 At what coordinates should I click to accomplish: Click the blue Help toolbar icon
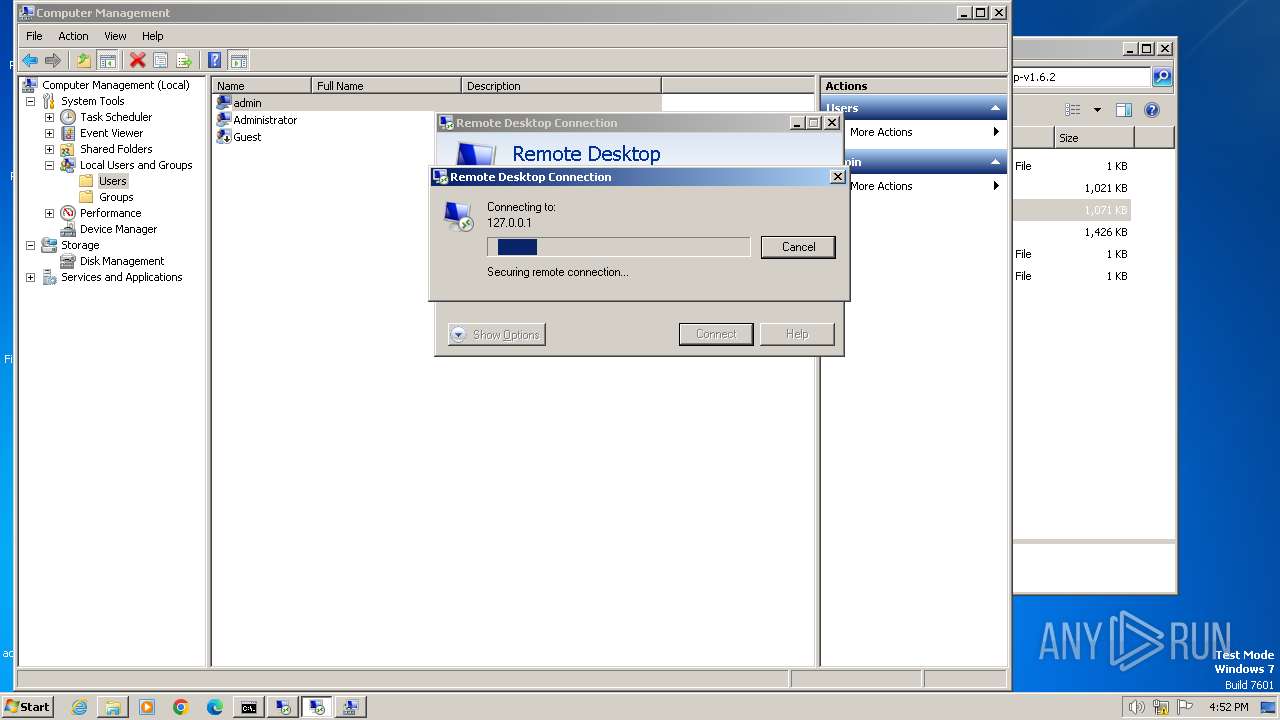(x=214, y=61)
